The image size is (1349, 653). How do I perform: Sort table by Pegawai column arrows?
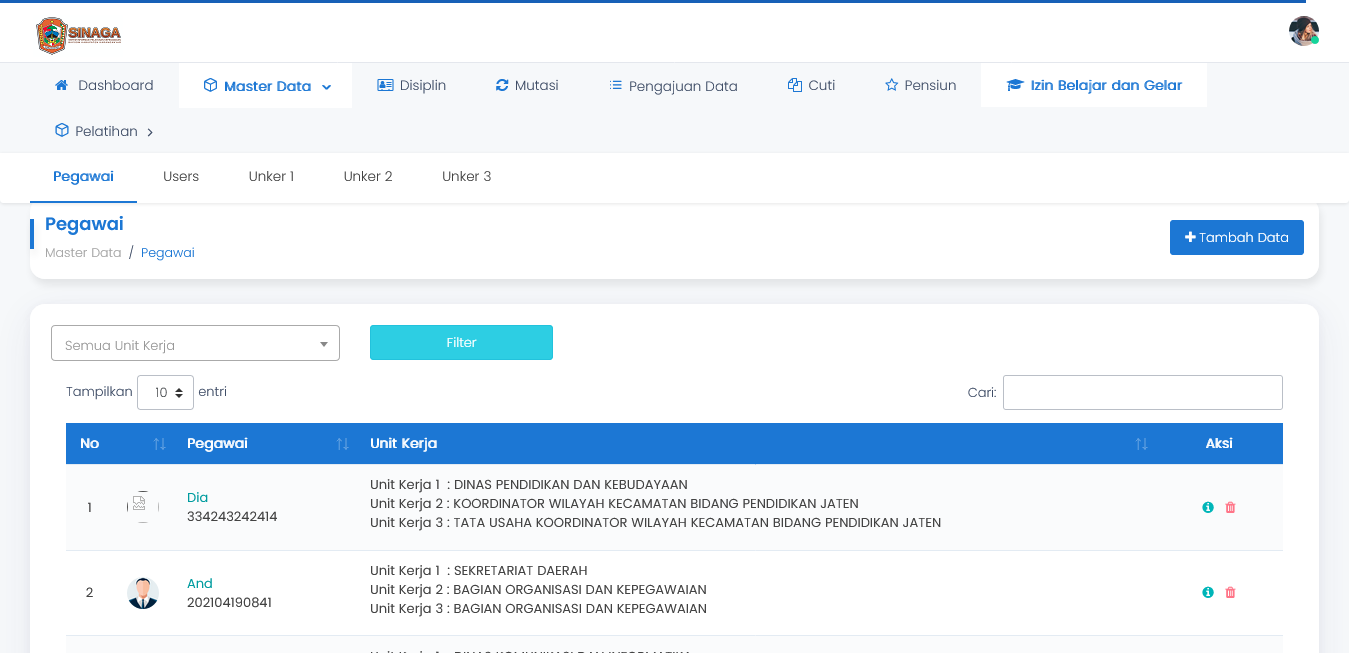[x=342, y=444]
